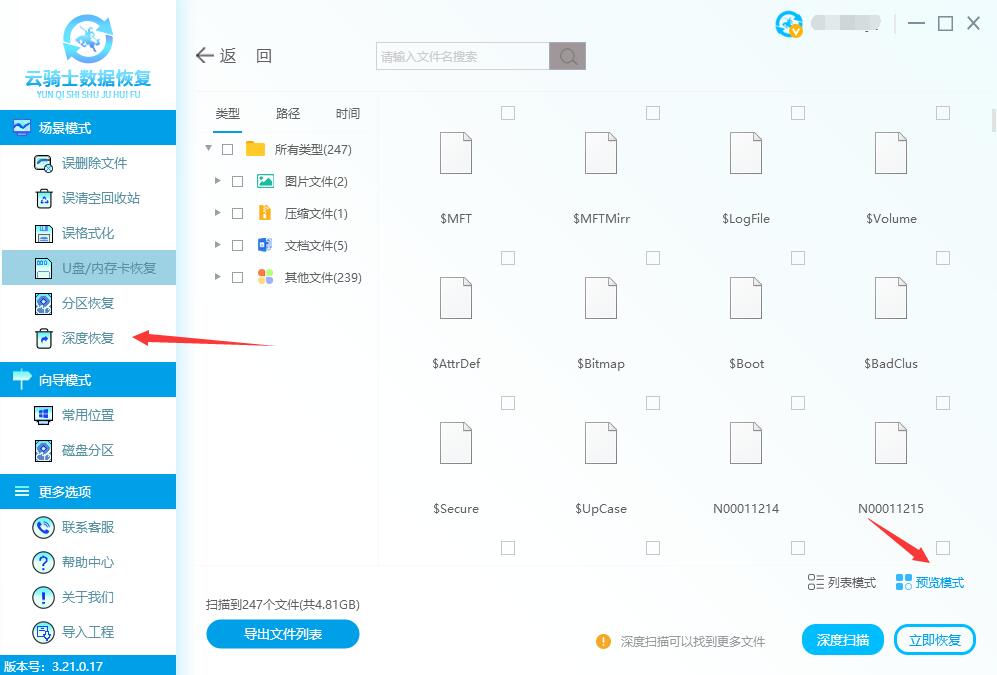
Task: Open the $MFT file icon
Action: [456, 153]
